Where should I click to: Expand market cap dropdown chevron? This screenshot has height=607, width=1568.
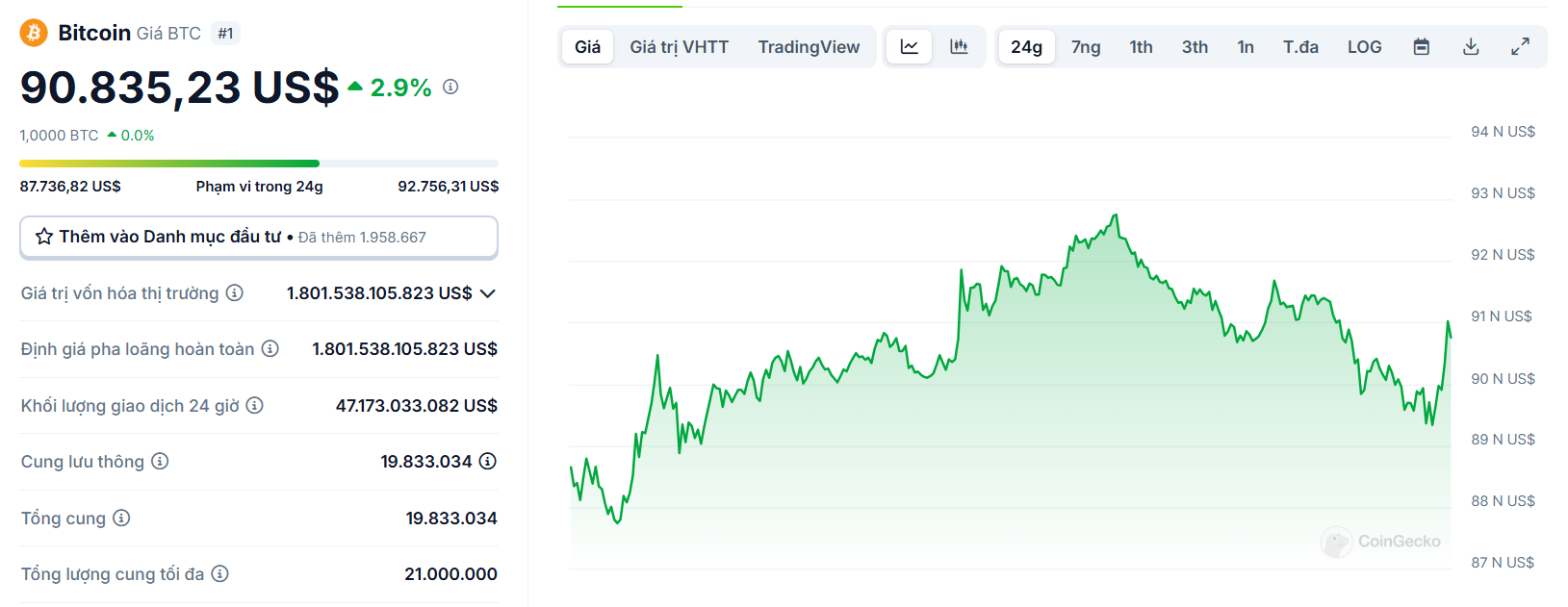point(488,293)
